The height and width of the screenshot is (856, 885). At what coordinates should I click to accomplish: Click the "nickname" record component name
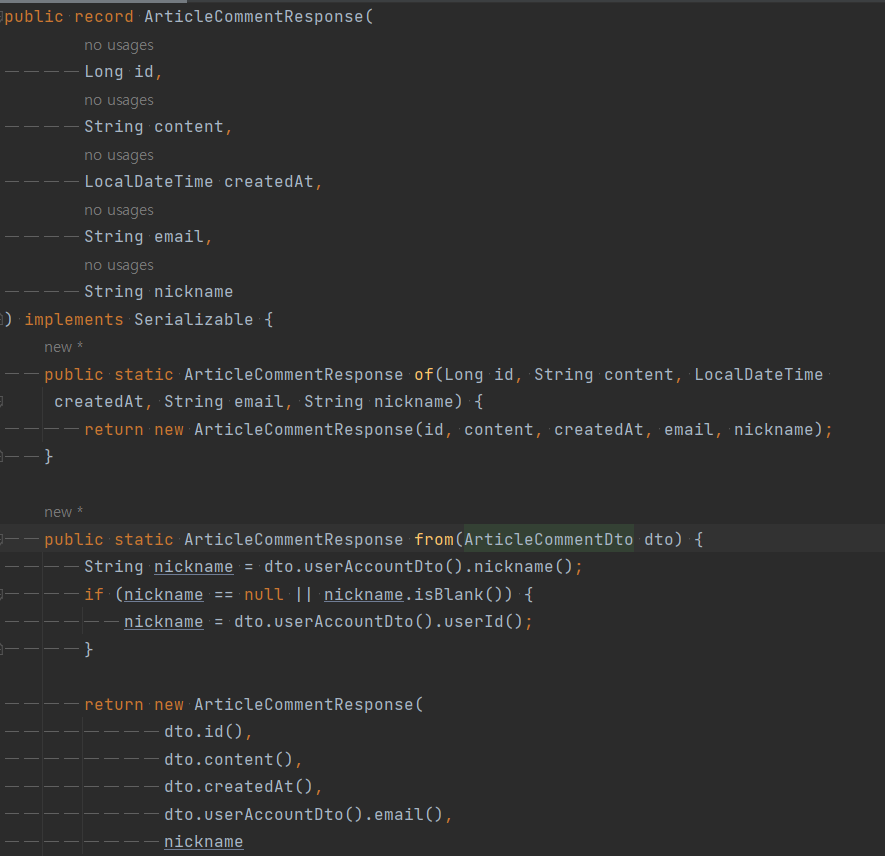point(194,292)
